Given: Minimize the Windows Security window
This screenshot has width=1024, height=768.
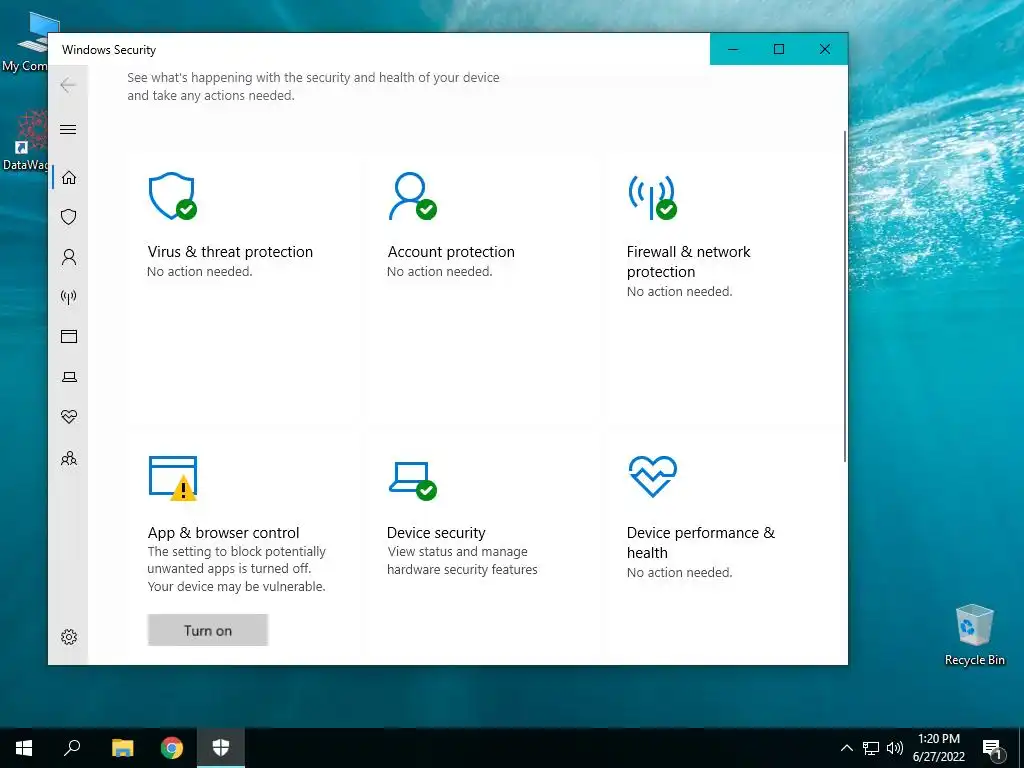Looking at the screenshot, I should pos(733,49).
